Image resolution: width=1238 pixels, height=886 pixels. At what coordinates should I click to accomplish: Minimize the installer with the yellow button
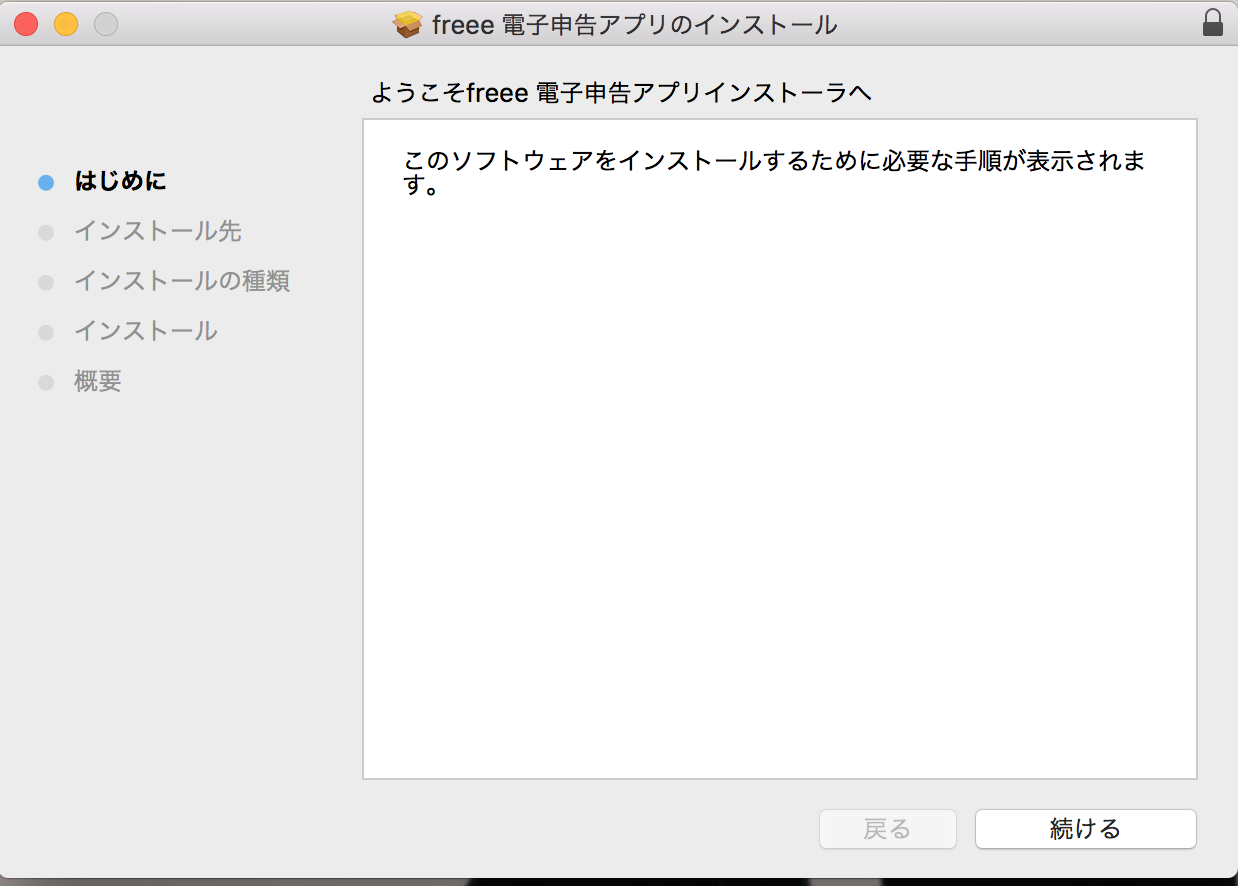[66, 24]
